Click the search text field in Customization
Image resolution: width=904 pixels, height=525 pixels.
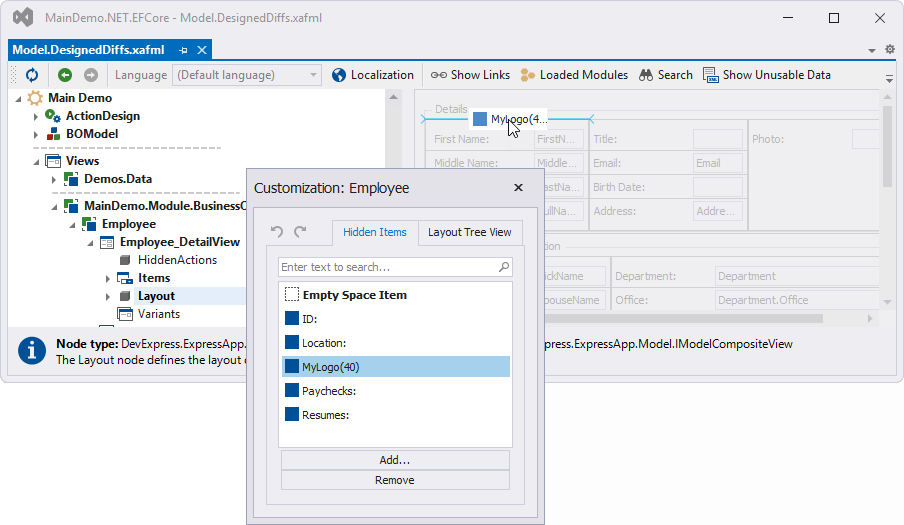pyautogui.click(x=387, y=267)
